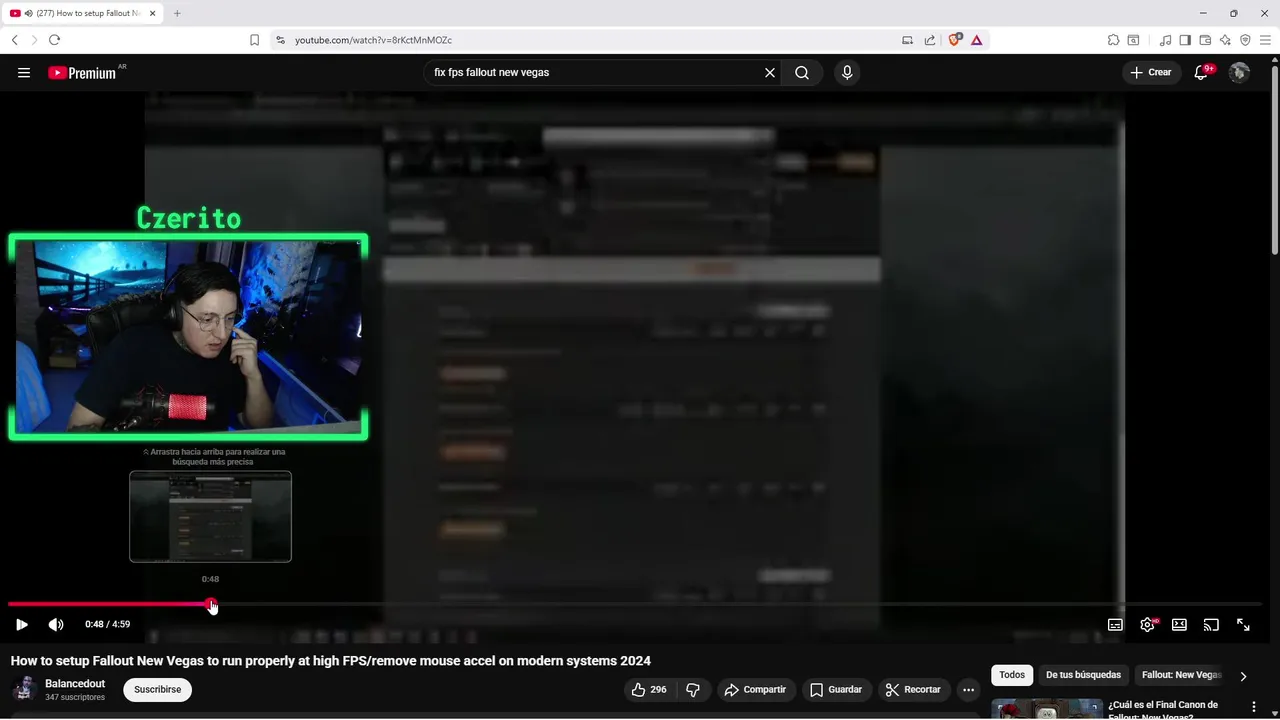The height and width of the screenshot is (720, 1280).
Task: Dislike the video
Action: (692, 689)
